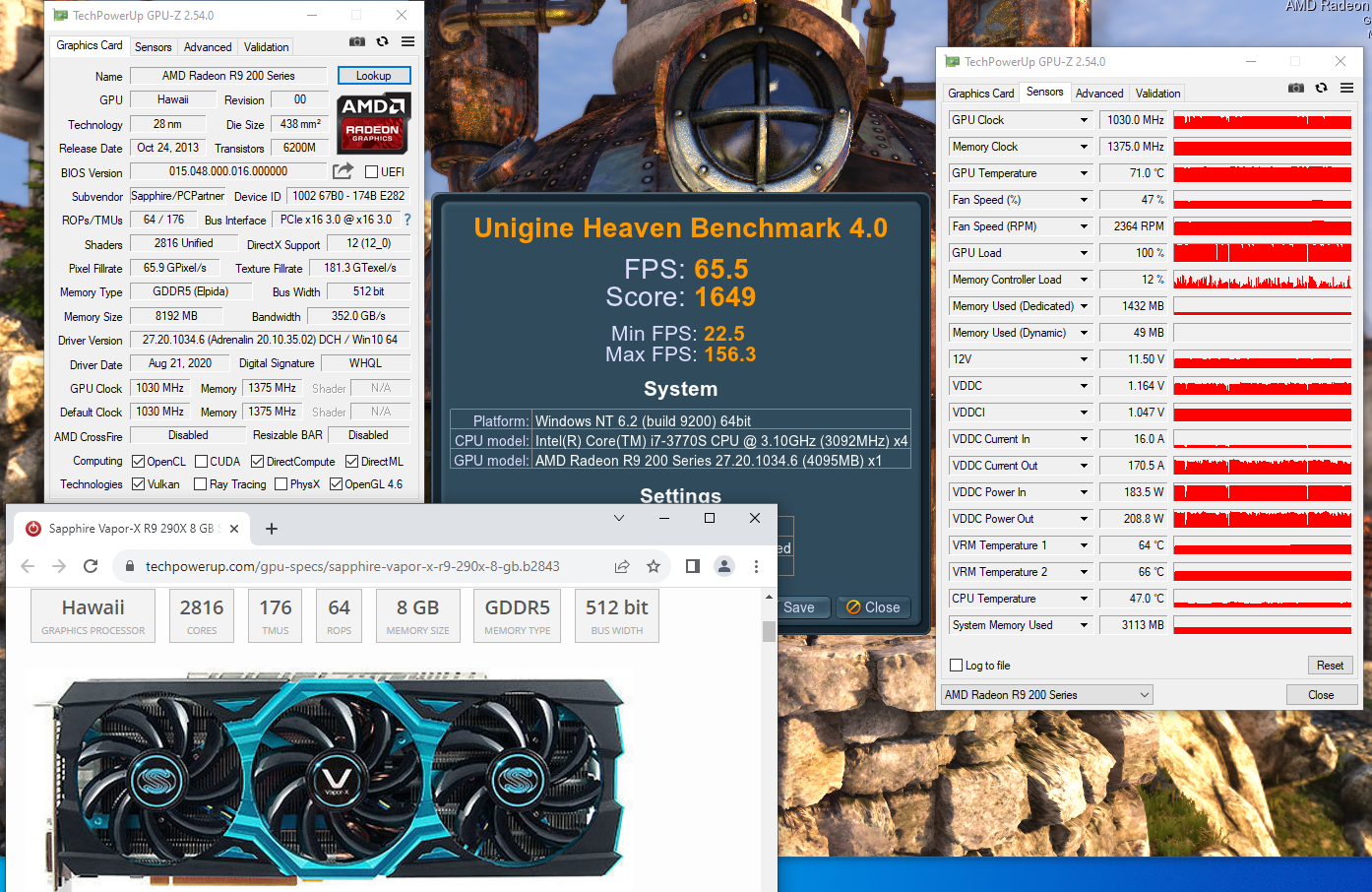Open a new browser tab

coord(272,529)
